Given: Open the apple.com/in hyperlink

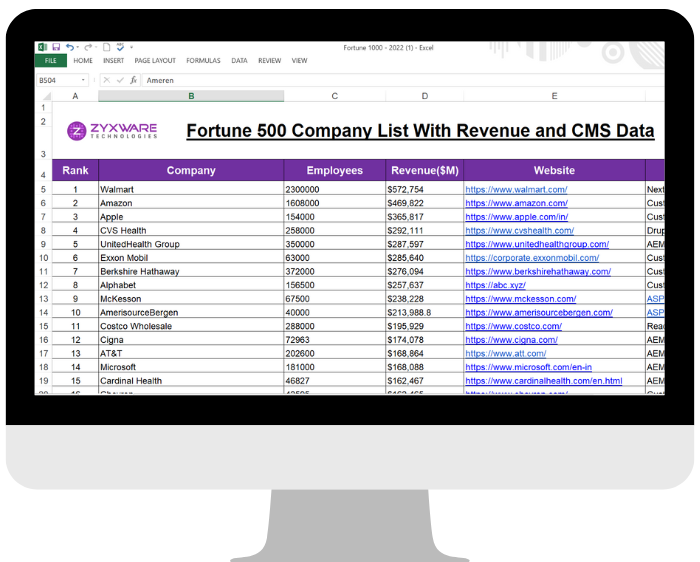Looking at the screenshot, I should coord(517,217).
